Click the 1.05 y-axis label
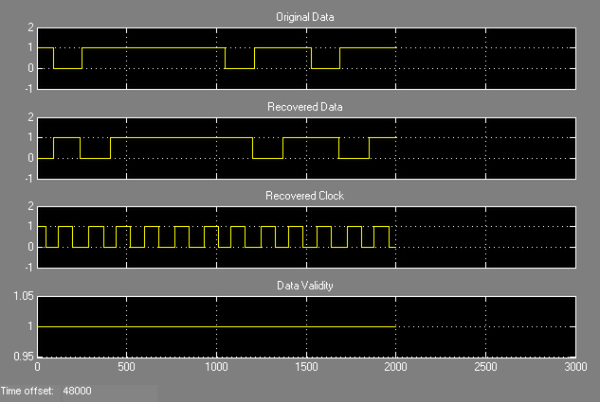The width and height of the screenshot is (600, 402). (x=23, y=296)
